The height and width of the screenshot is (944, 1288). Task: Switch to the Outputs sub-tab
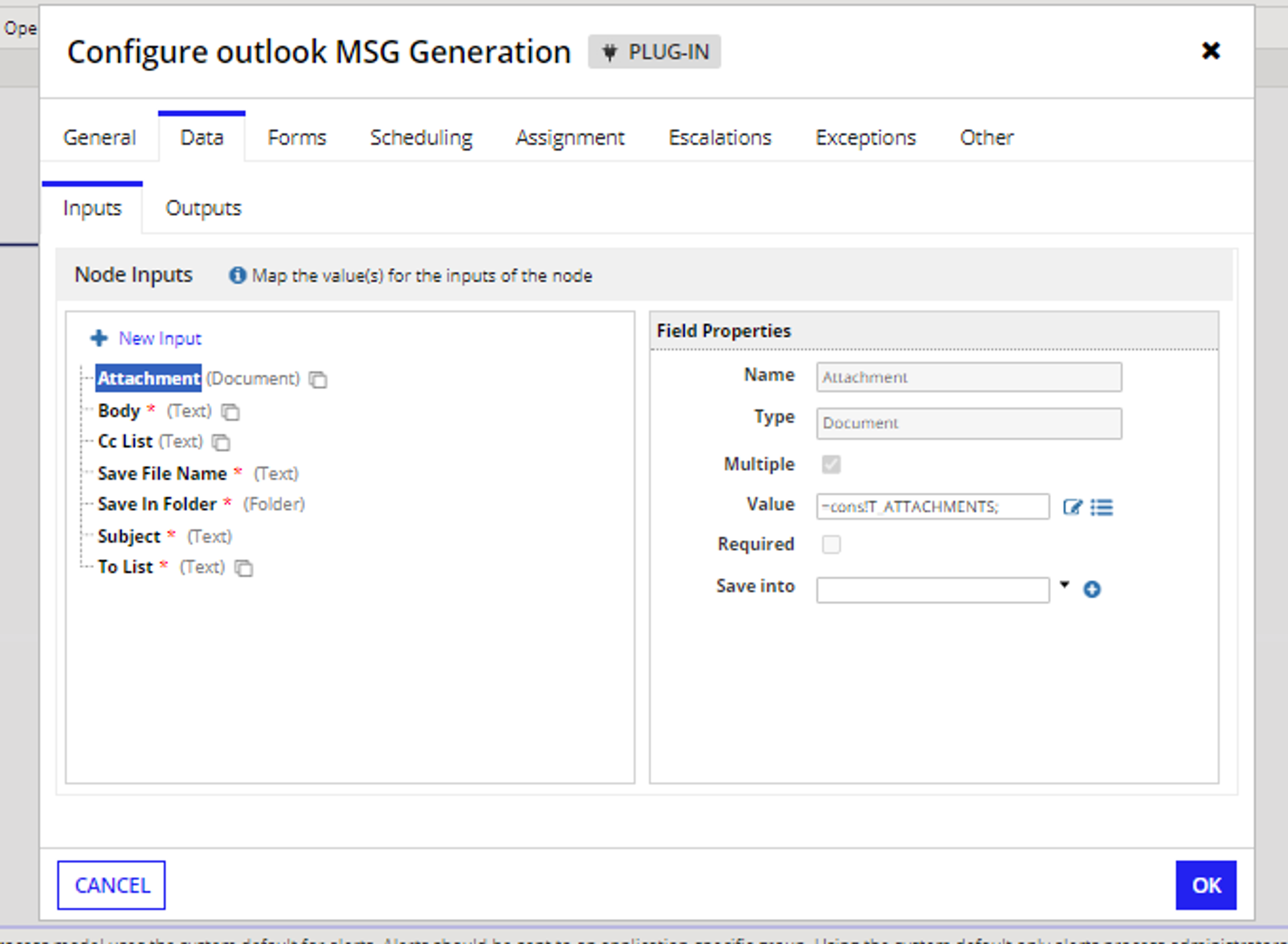pos(203,208)
